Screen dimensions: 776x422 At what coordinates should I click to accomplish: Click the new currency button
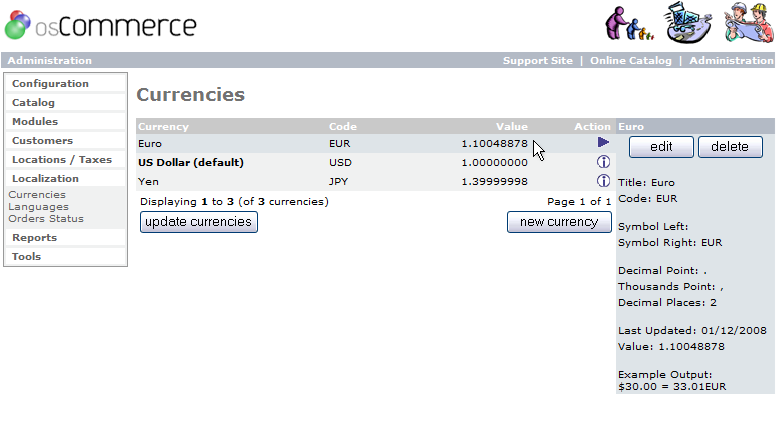[559, 222]
